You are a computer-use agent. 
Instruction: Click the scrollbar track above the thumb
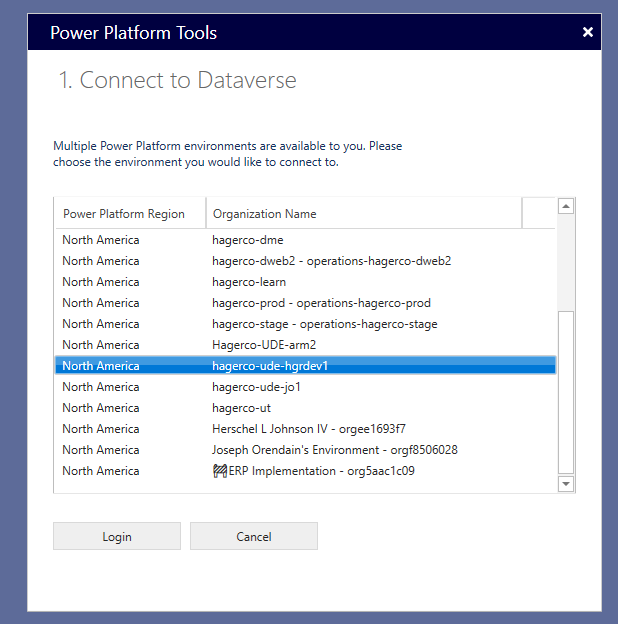565,263
